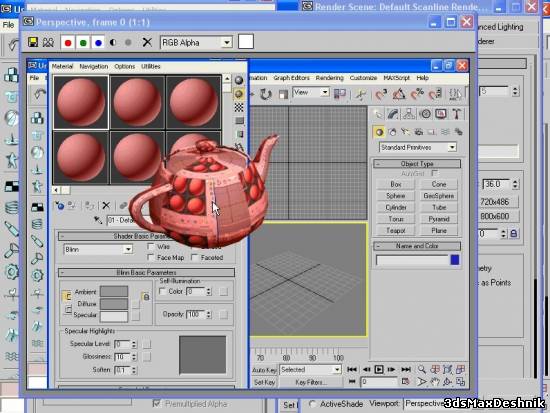This screenshot has width=550, height=413.
Task: Click the Reset Map X icon in material editor
Action: point(106,206)
